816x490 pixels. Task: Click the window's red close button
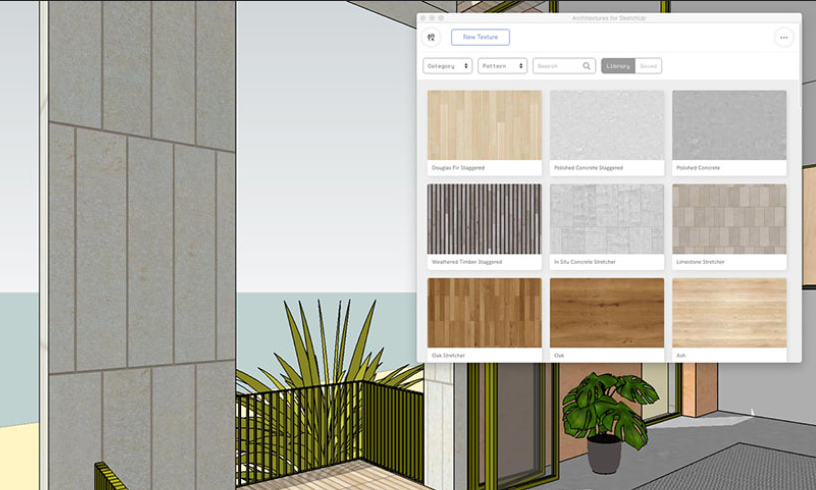[x=423, y=18]
